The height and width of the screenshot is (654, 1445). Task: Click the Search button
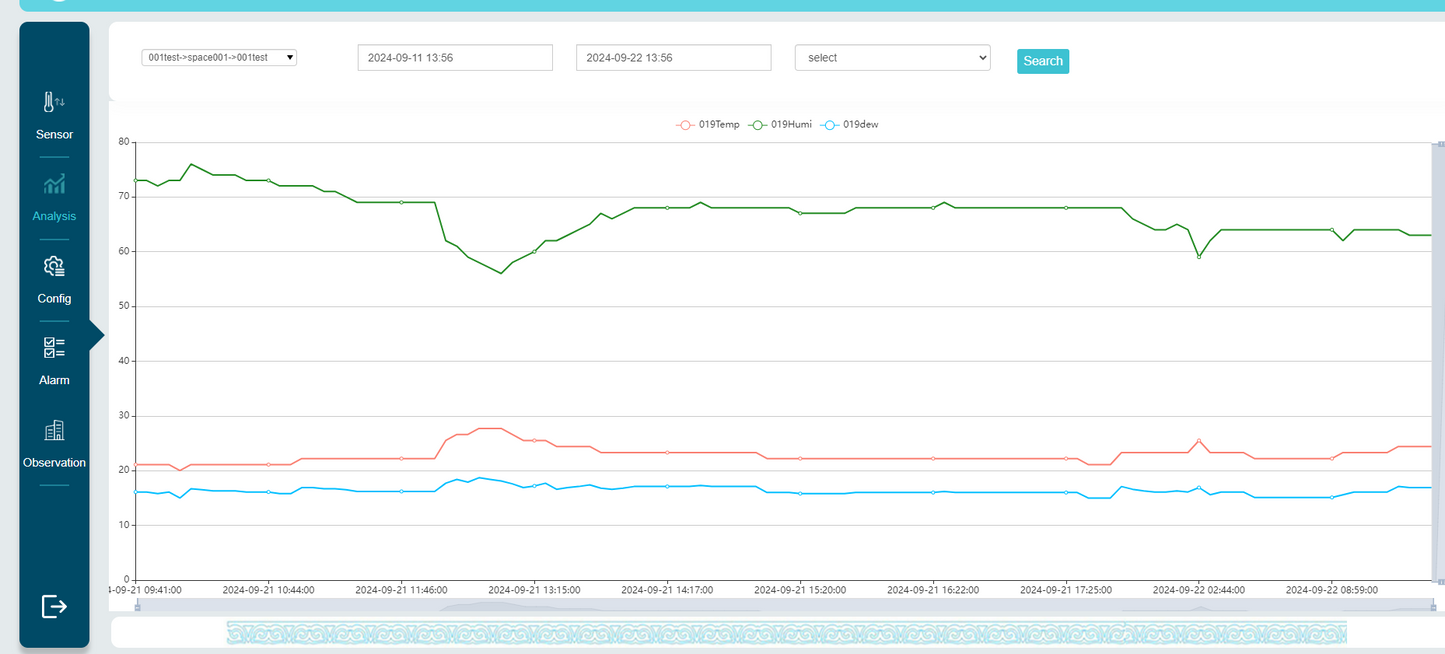[1042, 61]
